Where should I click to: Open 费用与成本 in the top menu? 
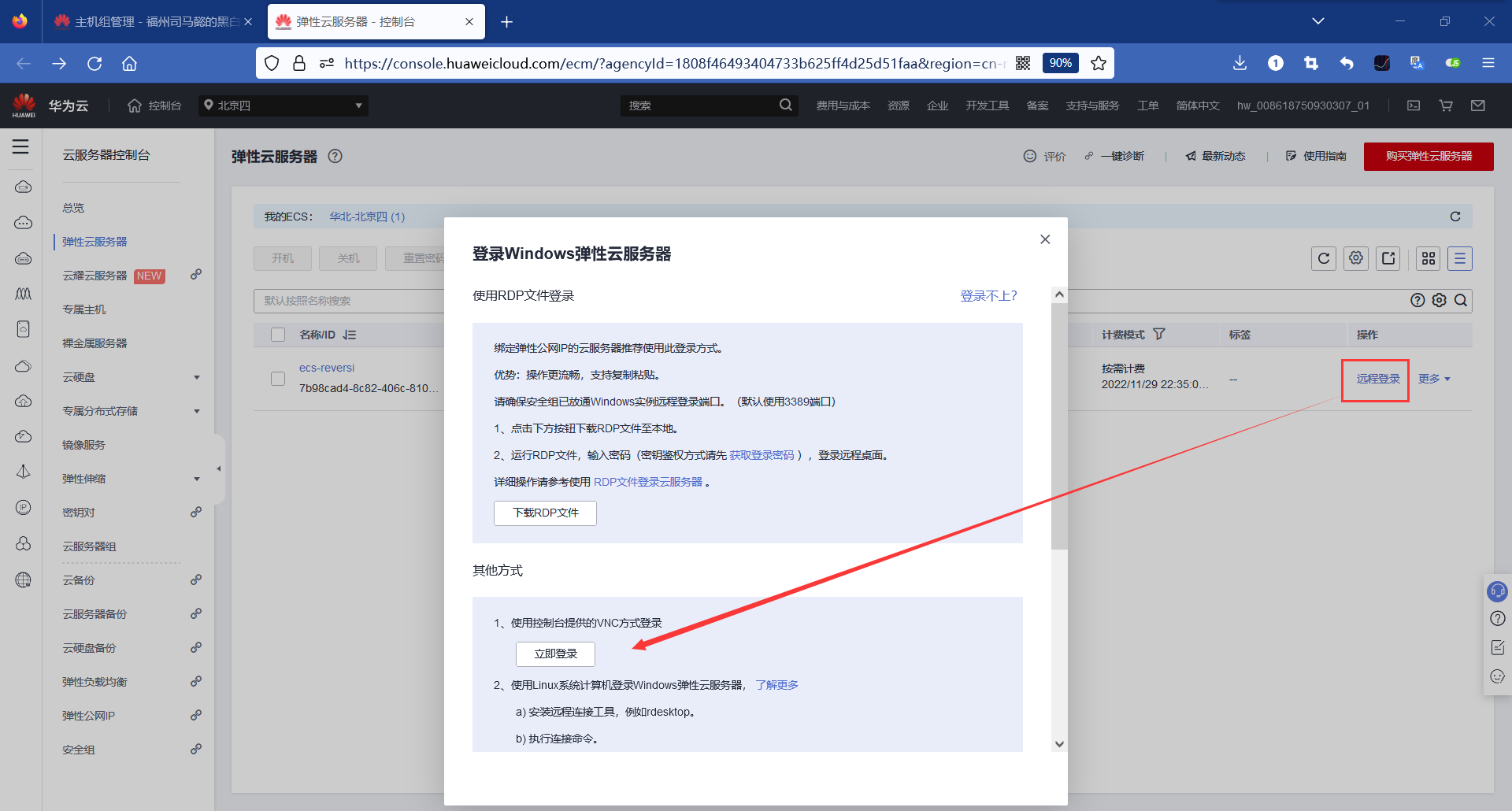(x=843, y=105)
